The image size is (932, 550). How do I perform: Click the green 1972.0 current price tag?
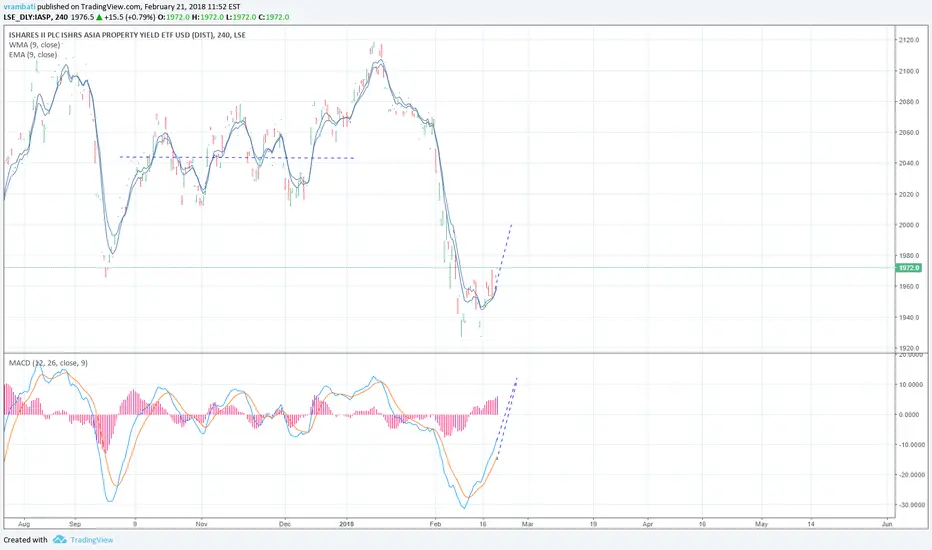pos(909,268)
